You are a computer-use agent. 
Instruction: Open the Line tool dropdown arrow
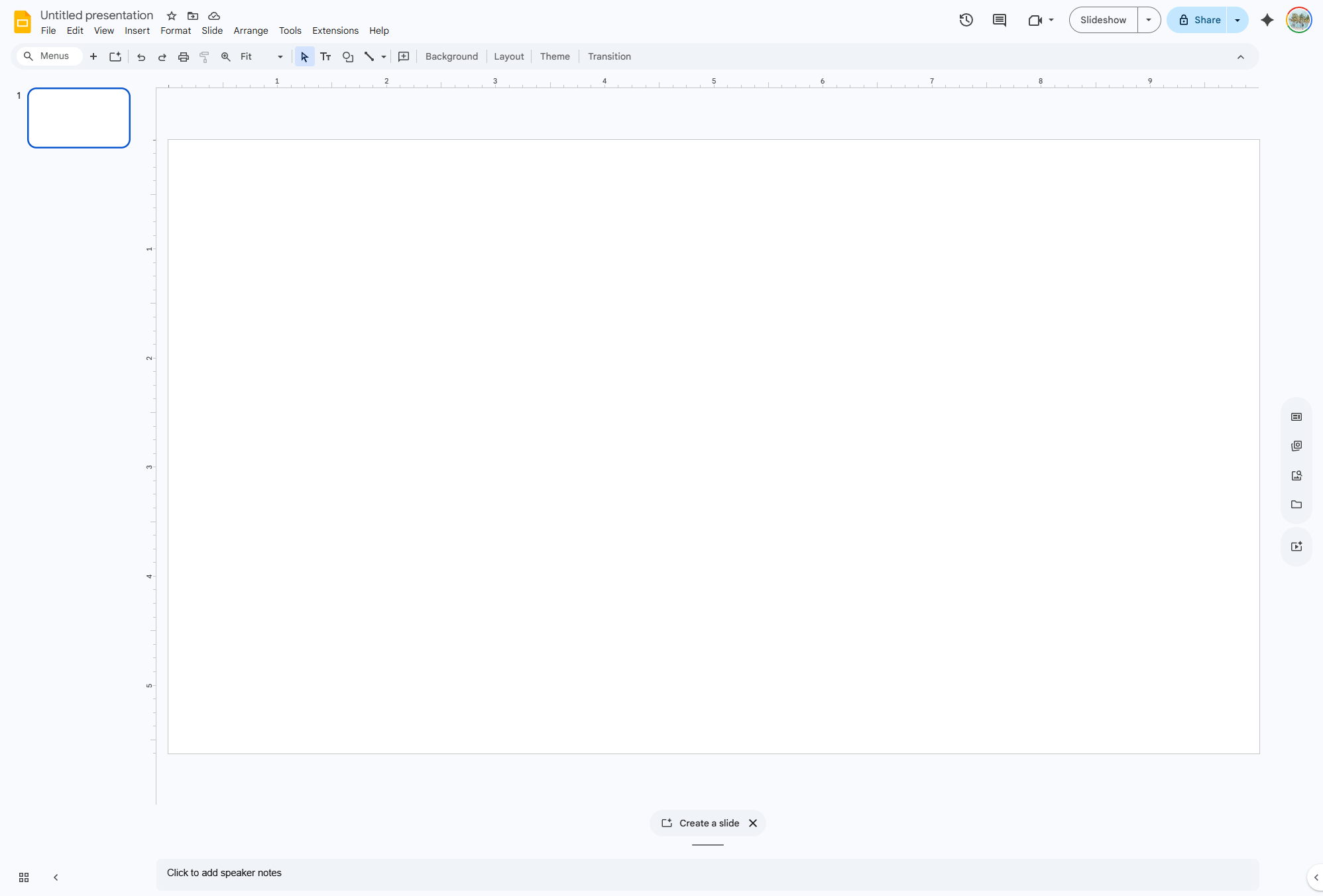(384, 57)
